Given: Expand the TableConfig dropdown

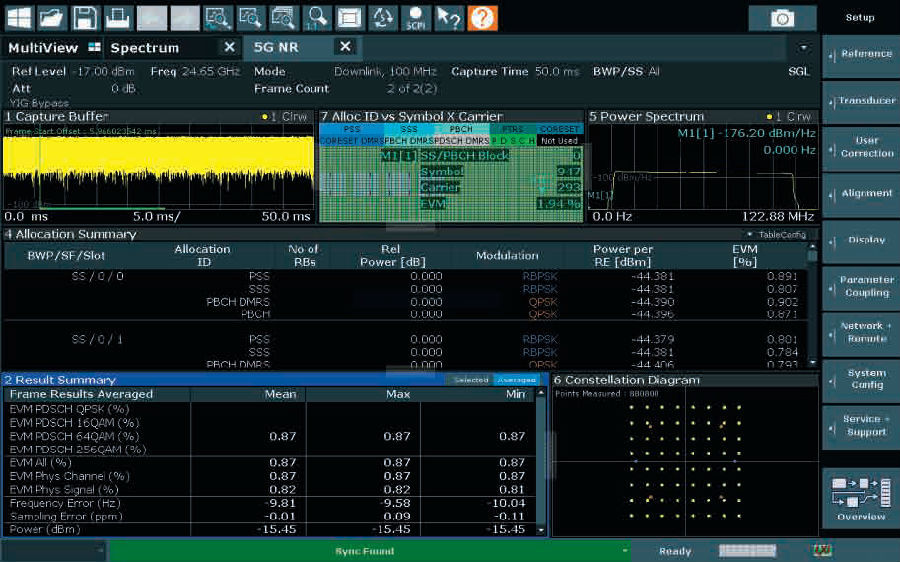Looking at the screenshot, I should point(777,234).
